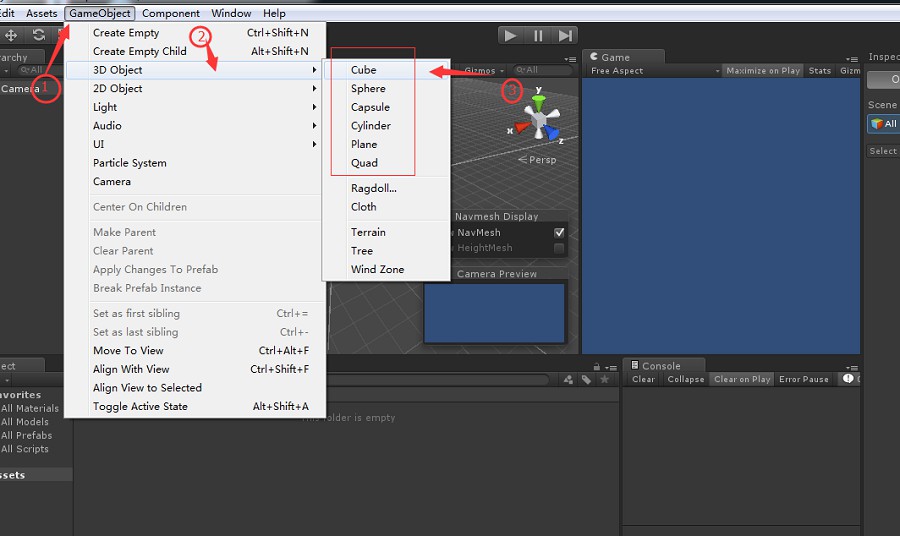Select Create Empty menu item

pyautogui.click(x=196, y=33)
